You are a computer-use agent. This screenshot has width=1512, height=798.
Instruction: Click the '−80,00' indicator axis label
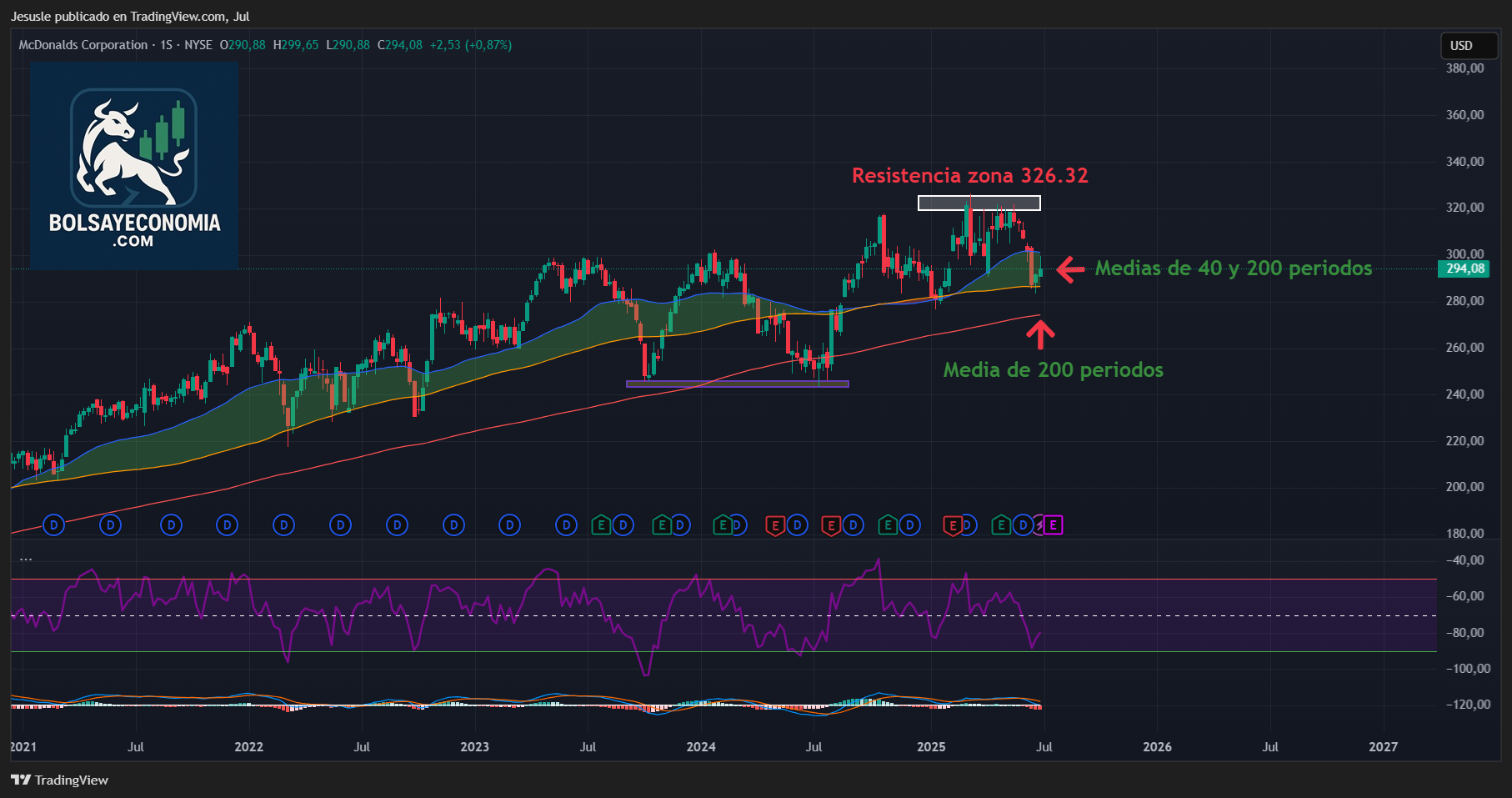click(x=1464, y=632)
